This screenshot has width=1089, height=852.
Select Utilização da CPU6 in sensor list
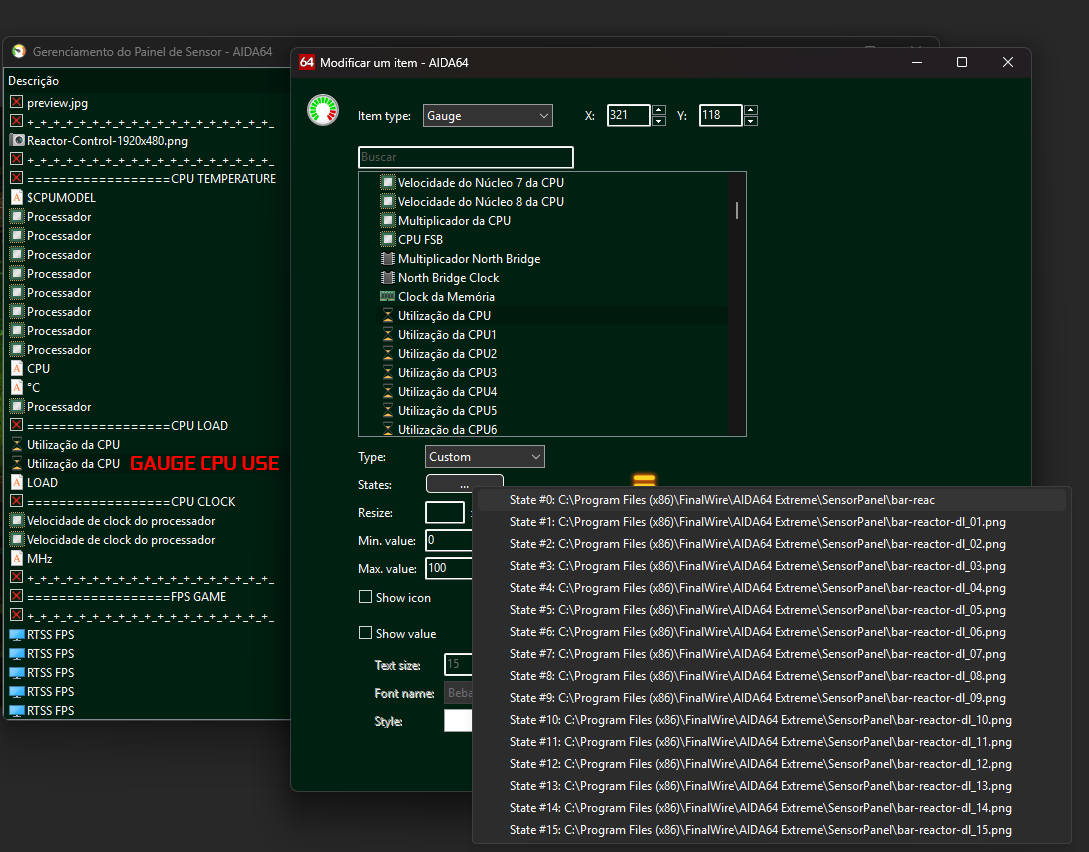point(447,430)
